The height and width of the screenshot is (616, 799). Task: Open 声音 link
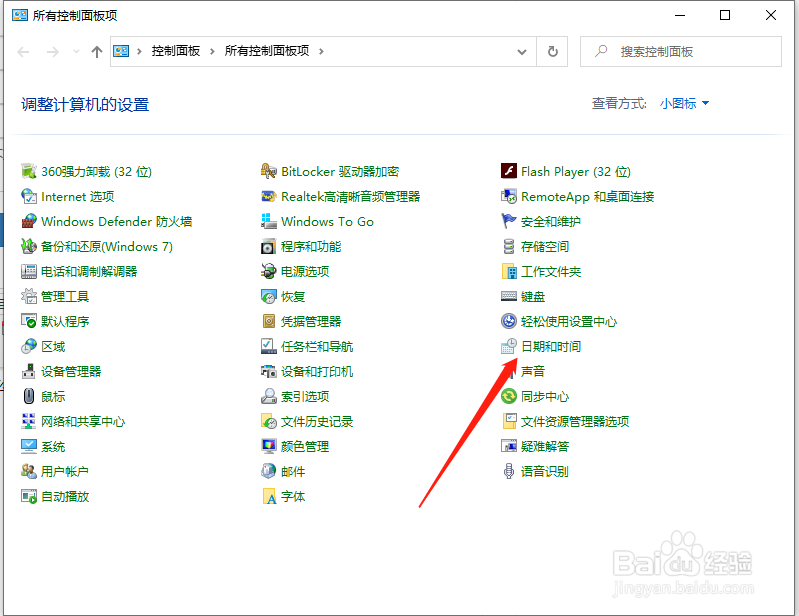coord(533,371)
